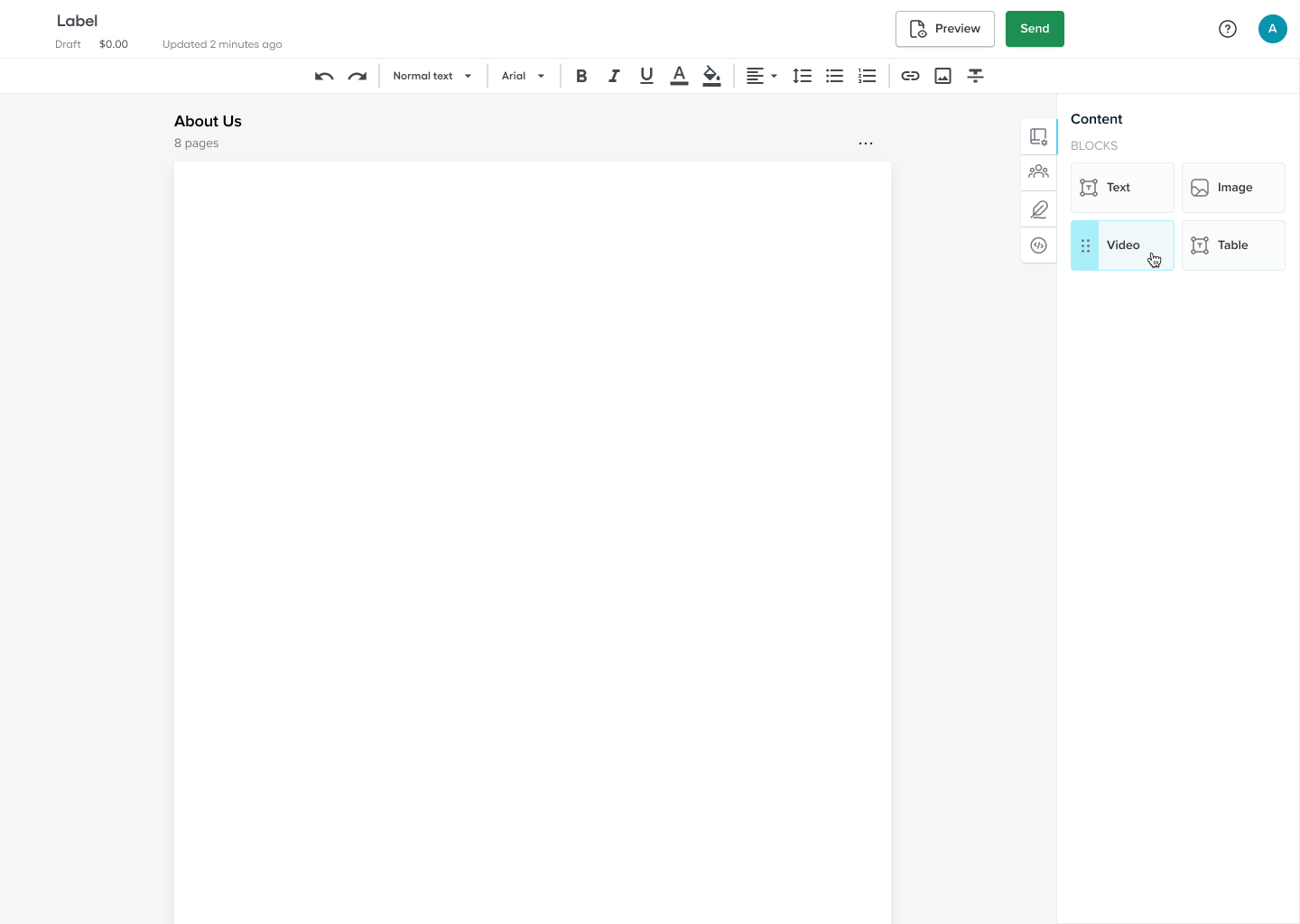Click the $0.00 price value
Viewport: 1300px width, 924px height.
coord(114,44)
